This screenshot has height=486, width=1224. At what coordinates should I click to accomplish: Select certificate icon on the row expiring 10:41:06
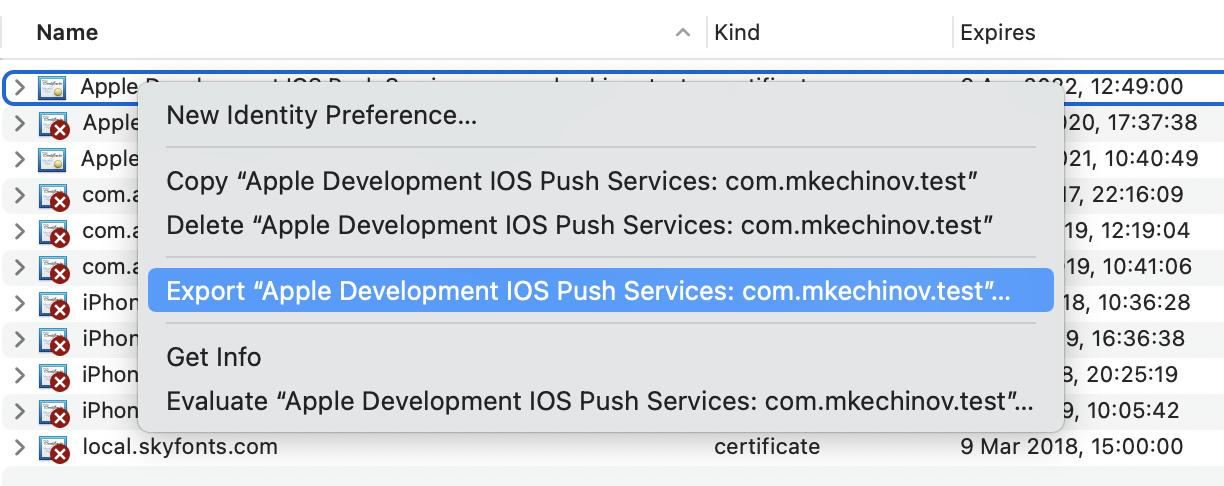[52, 268]
